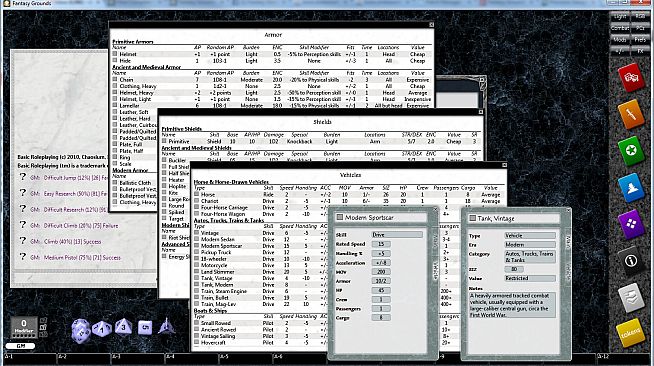Select hotkey slot A-1
The image size is (654, 366).
point(30,358)
